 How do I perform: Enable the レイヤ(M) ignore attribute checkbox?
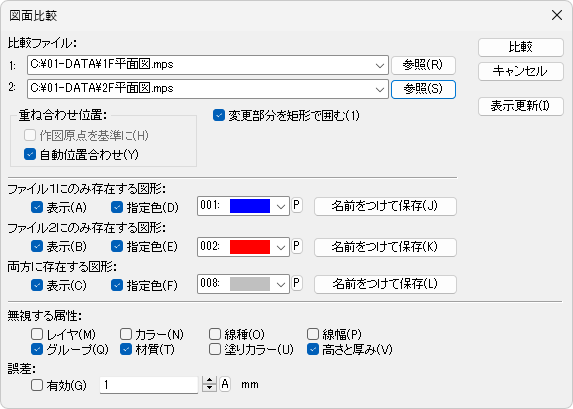[37, 334]
